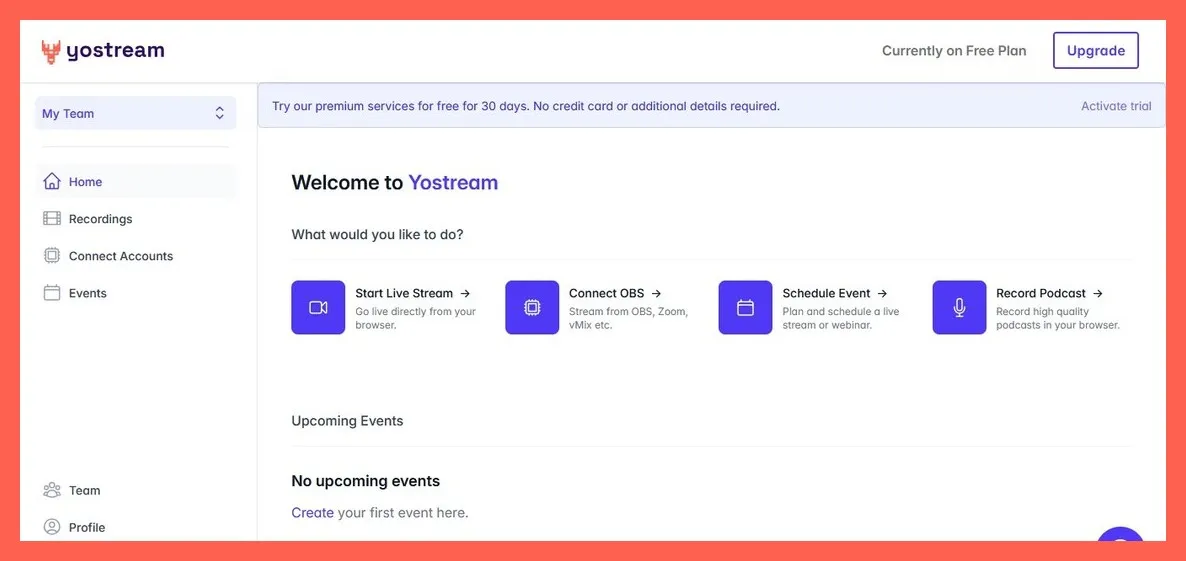Click the Connect OBS link
The height and width of the screenshot is (561, 1186).
[615, 293]
